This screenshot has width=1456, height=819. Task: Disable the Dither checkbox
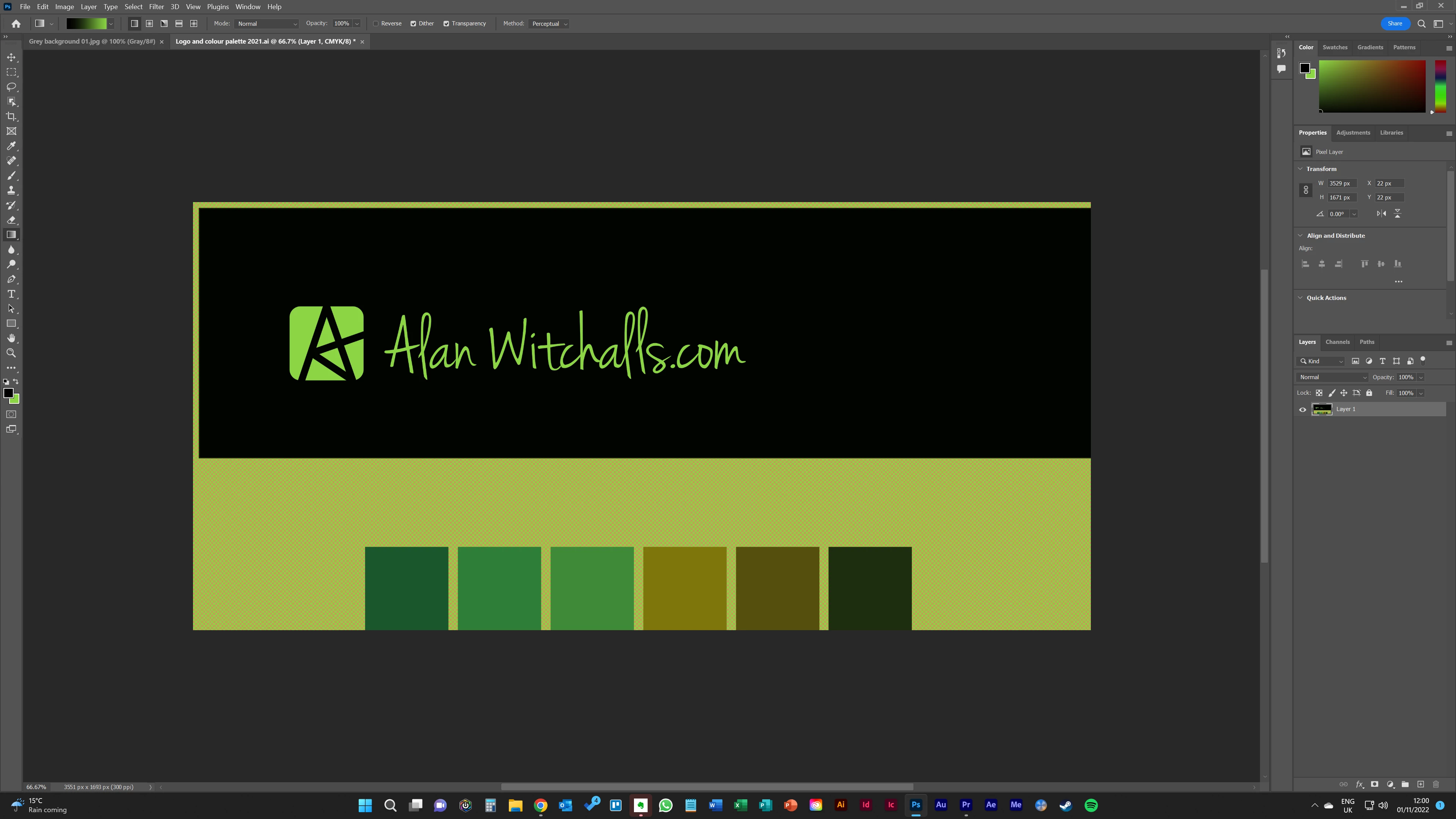tap(414, 24)
